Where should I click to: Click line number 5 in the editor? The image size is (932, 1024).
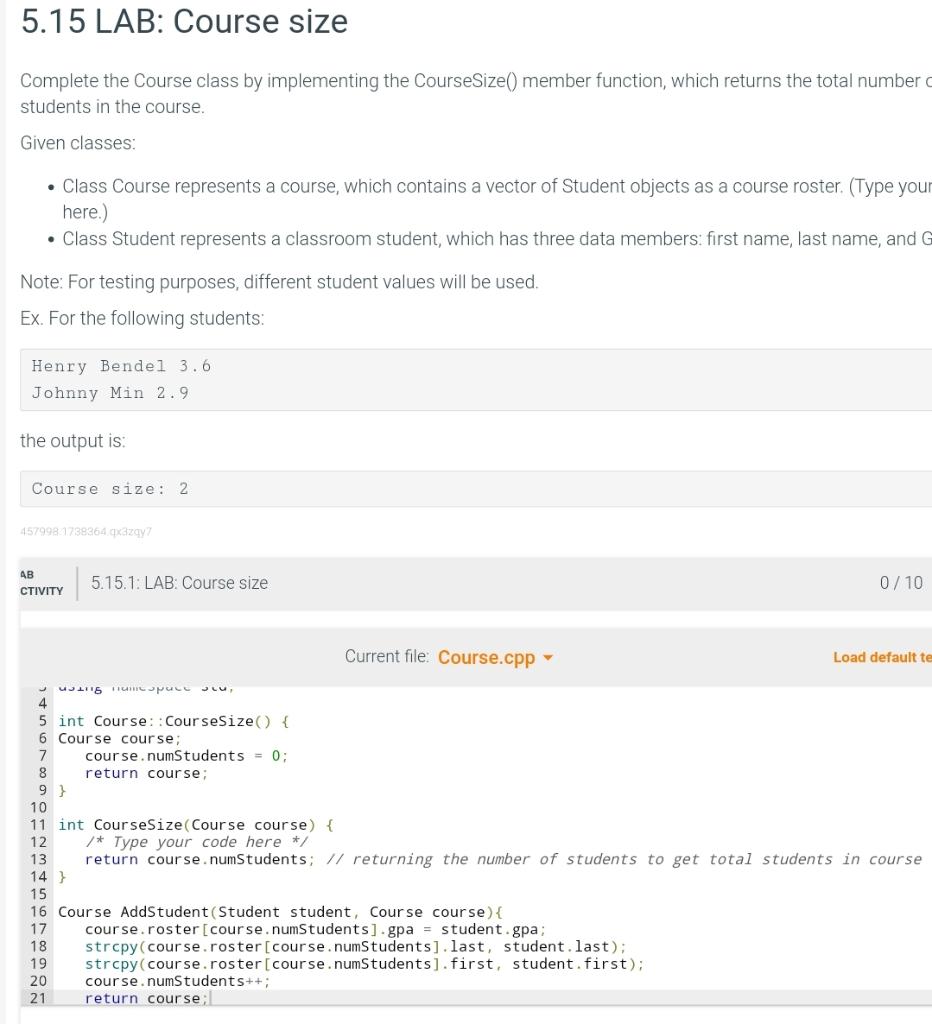(x=41, y=720)
